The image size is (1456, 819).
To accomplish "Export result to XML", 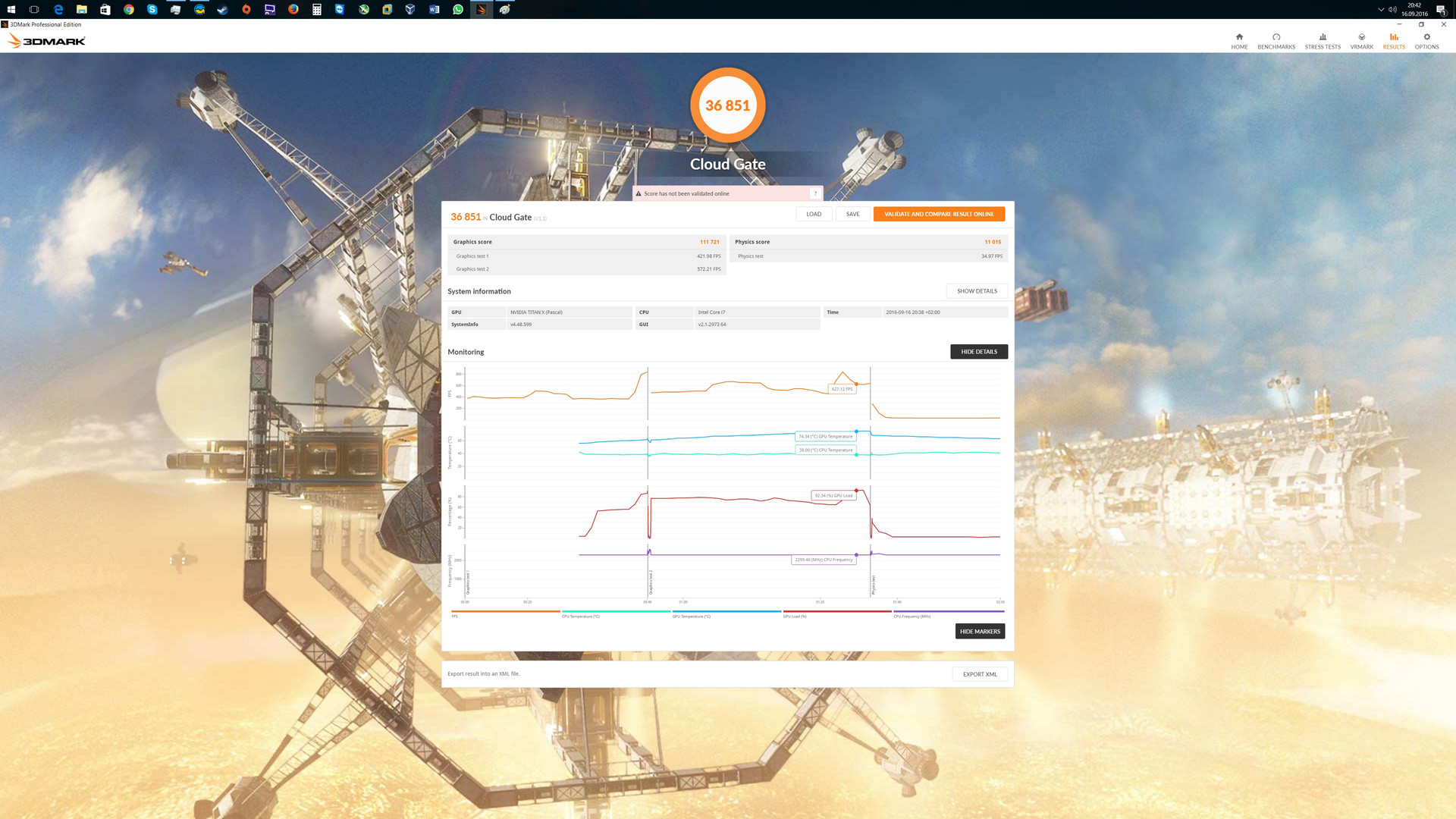I will pyautogui.click(x=980, y=674).
